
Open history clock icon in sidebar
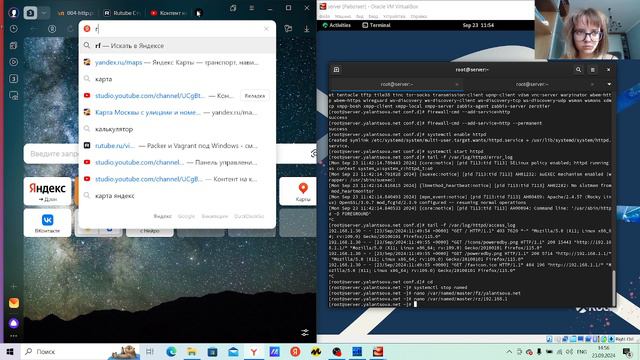pyautogui.click(x=13, y=29)
